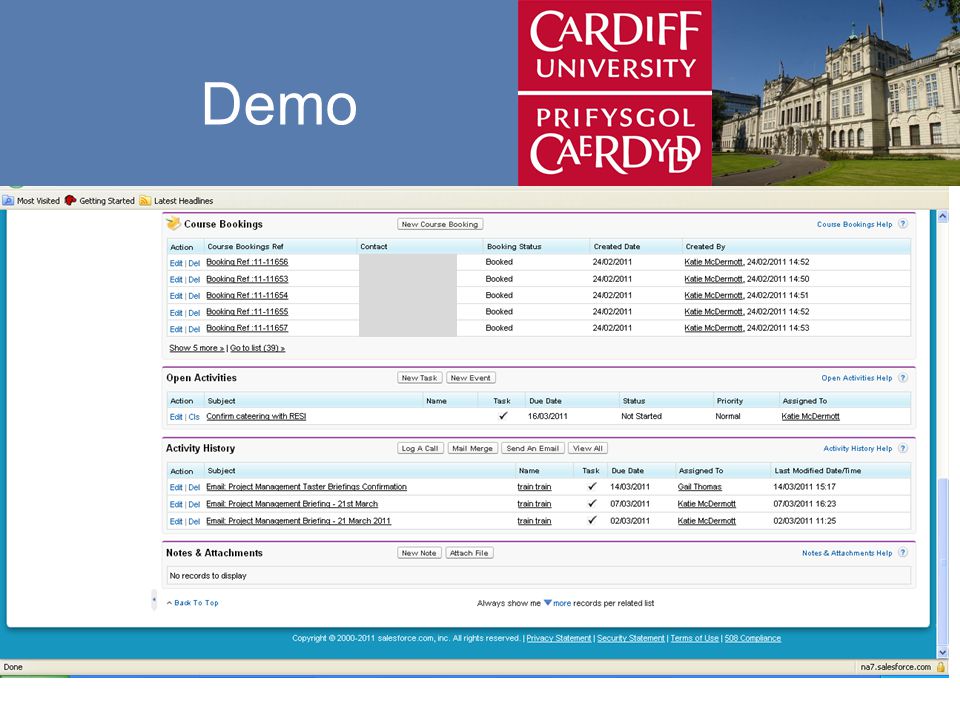Click the Attach File button

[x=469, y=553]
